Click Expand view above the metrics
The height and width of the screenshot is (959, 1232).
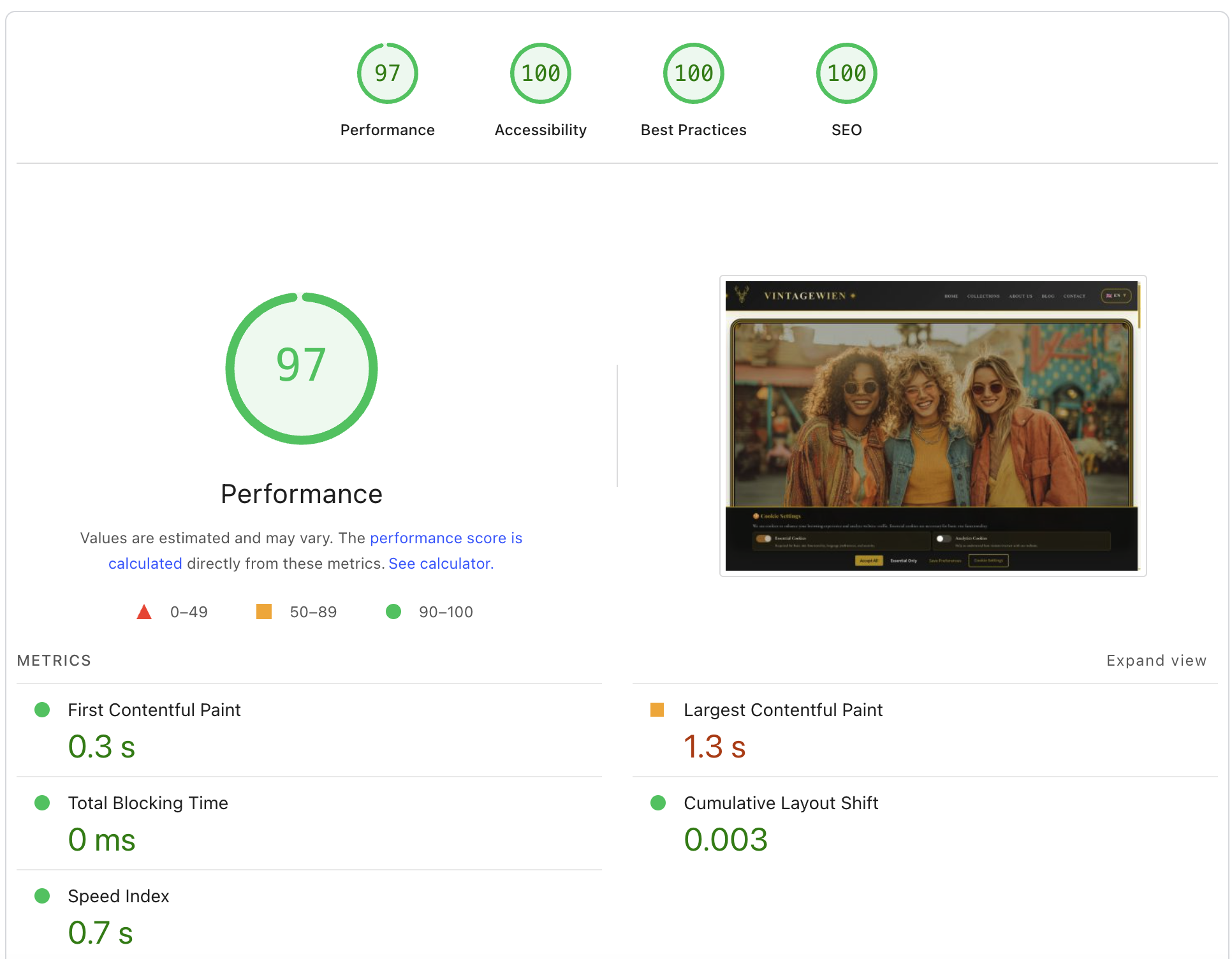coord(1156,661)
